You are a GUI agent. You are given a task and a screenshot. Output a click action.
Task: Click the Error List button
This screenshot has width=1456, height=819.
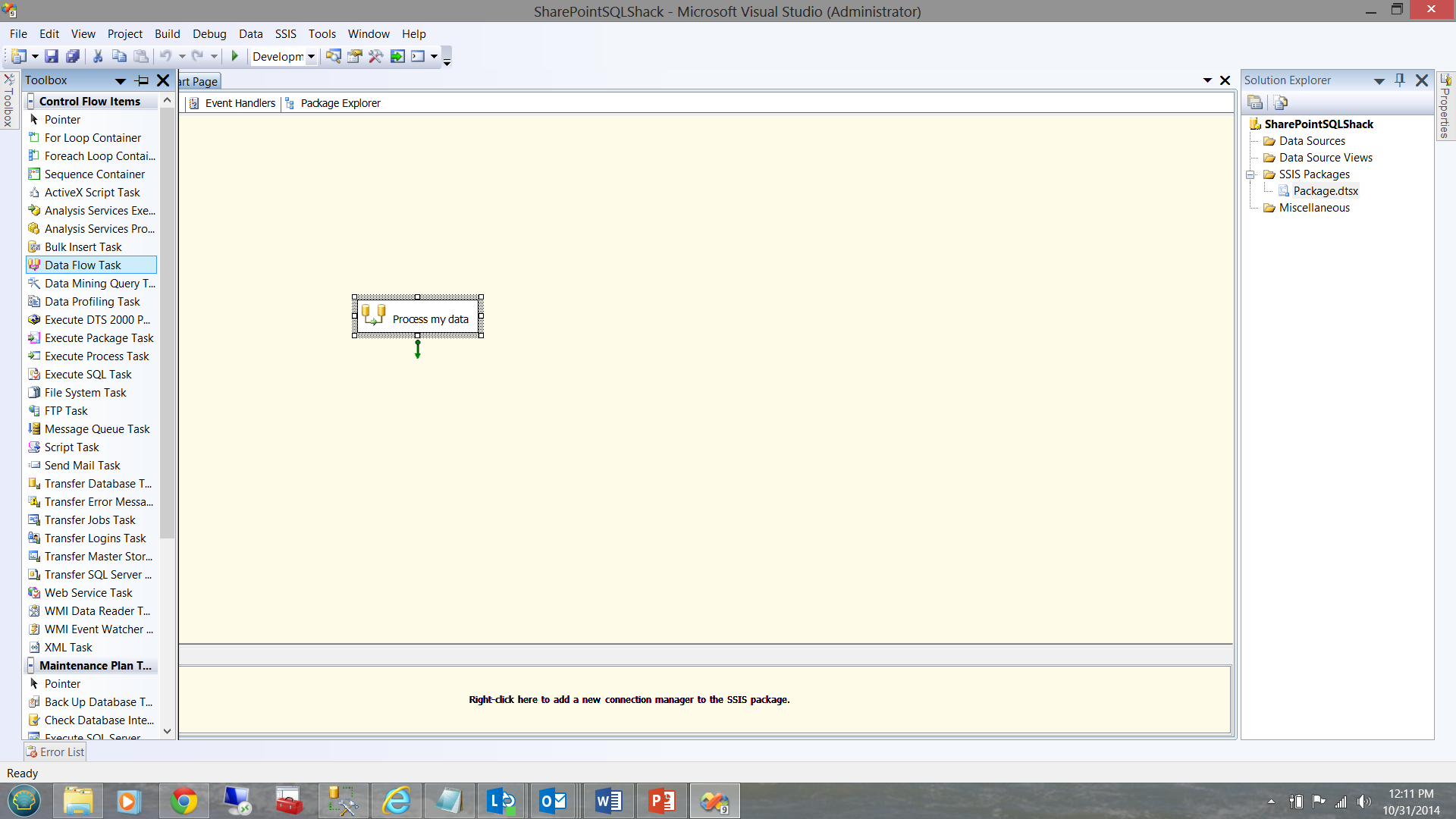coord(55,752)
